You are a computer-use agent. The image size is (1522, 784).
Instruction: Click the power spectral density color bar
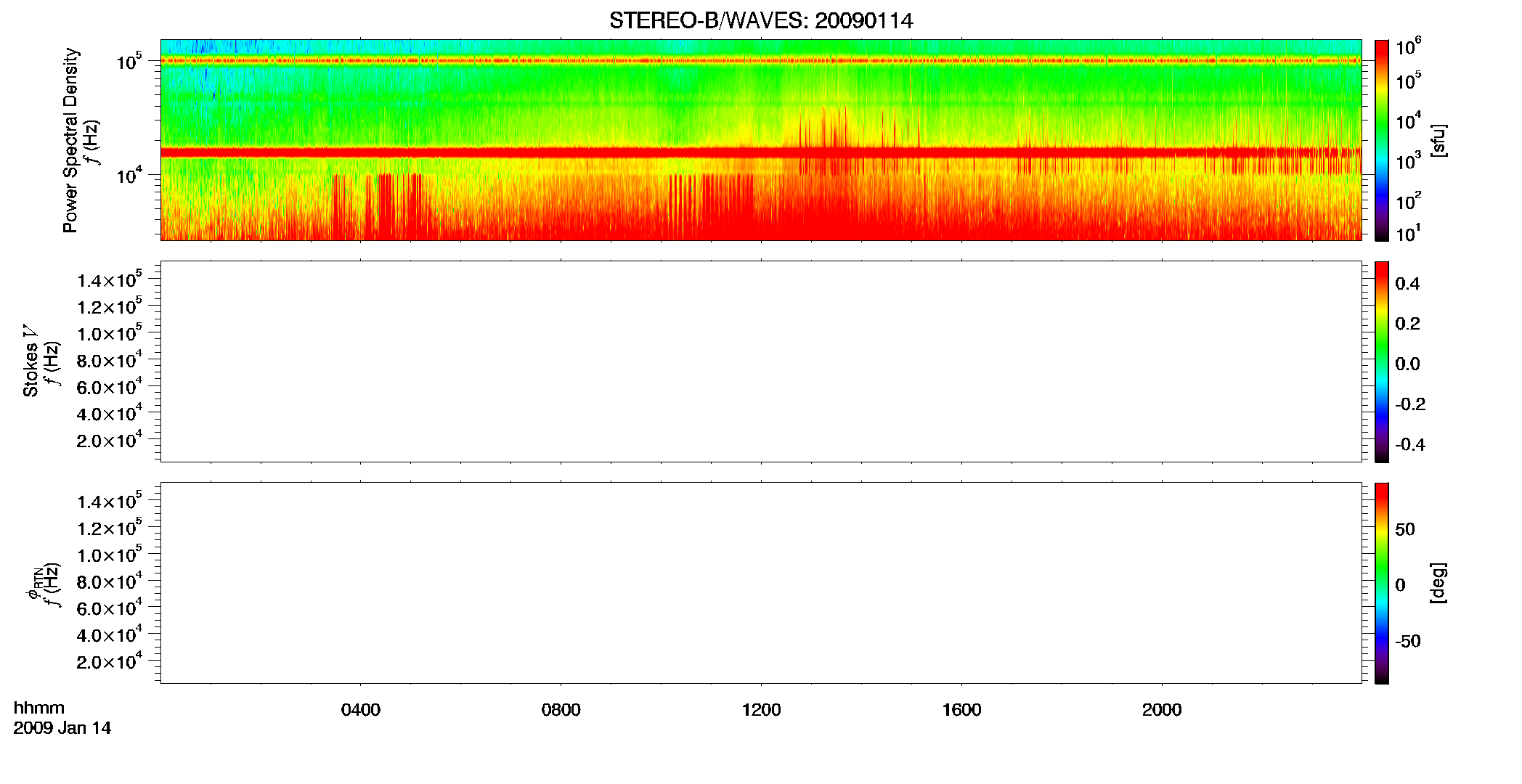click(x=1382, y=140)
